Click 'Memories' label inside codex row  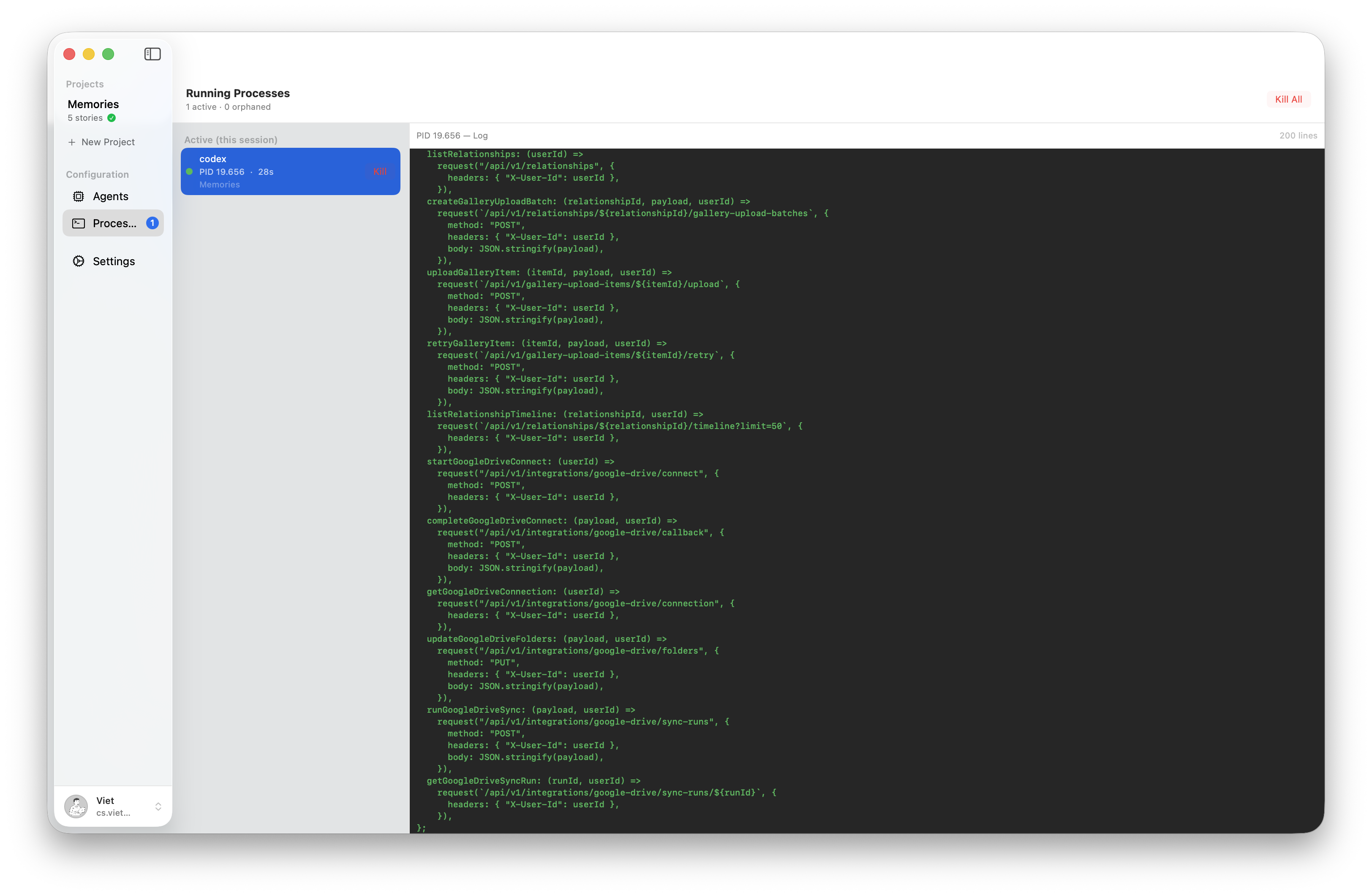pos(220,185)
